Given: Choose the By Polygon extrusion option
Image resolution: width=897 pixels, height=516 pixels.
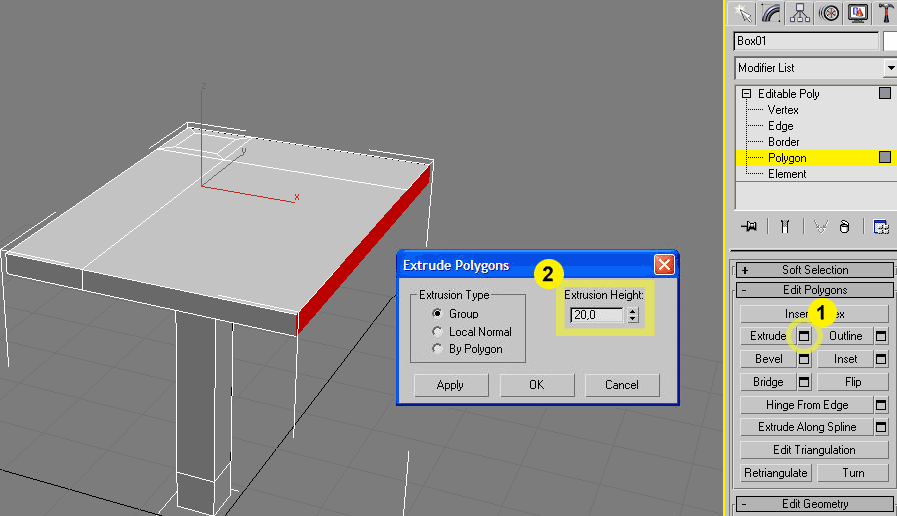Looking at the screenshot, I should tap(437, 349).
